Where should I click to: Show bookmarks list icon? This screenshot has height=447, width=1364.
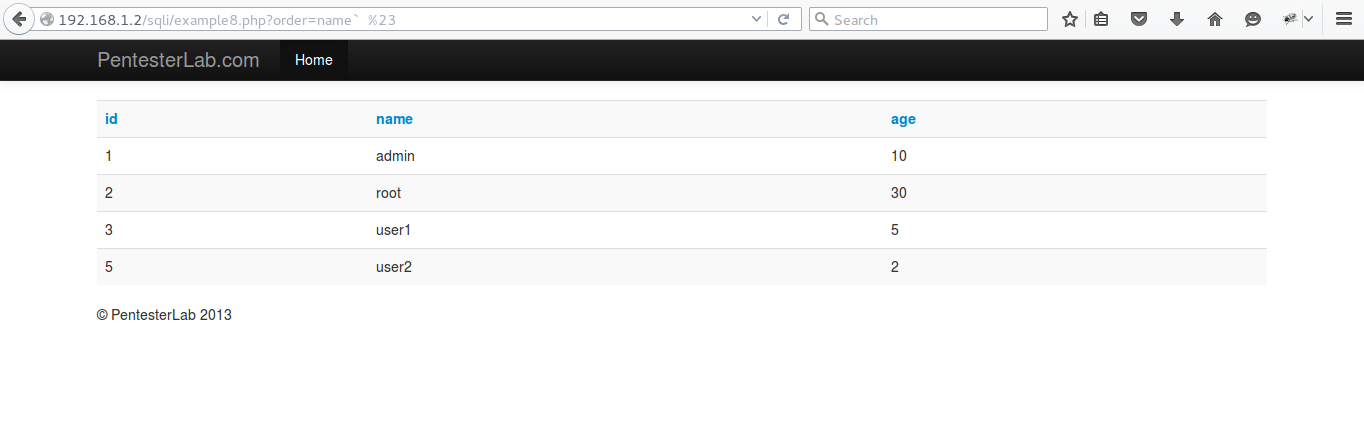(x=1101, y=19)
